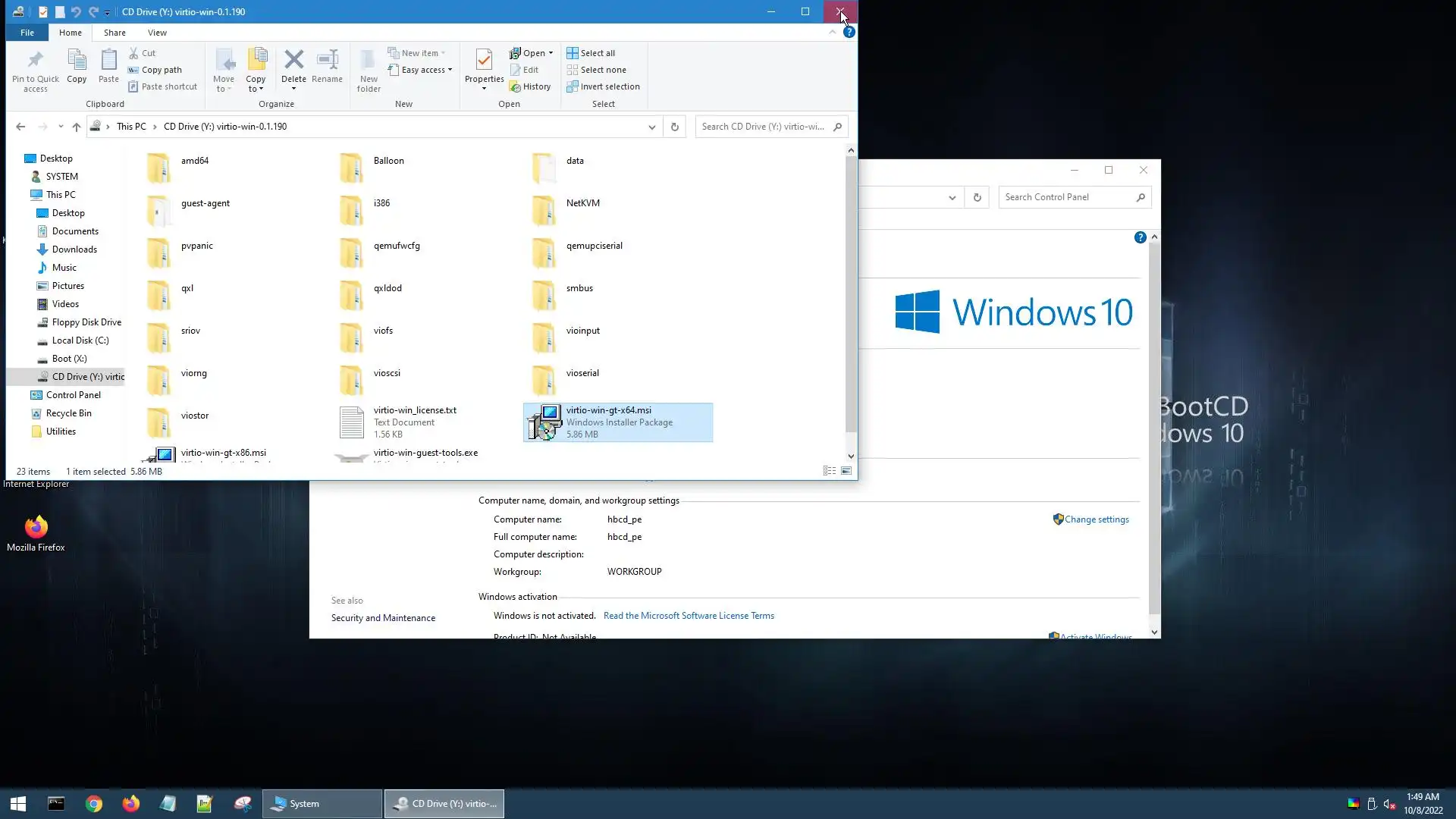Switch to details view in status bar
Screen dimensions: 1456x819
[x=829, y=471]
